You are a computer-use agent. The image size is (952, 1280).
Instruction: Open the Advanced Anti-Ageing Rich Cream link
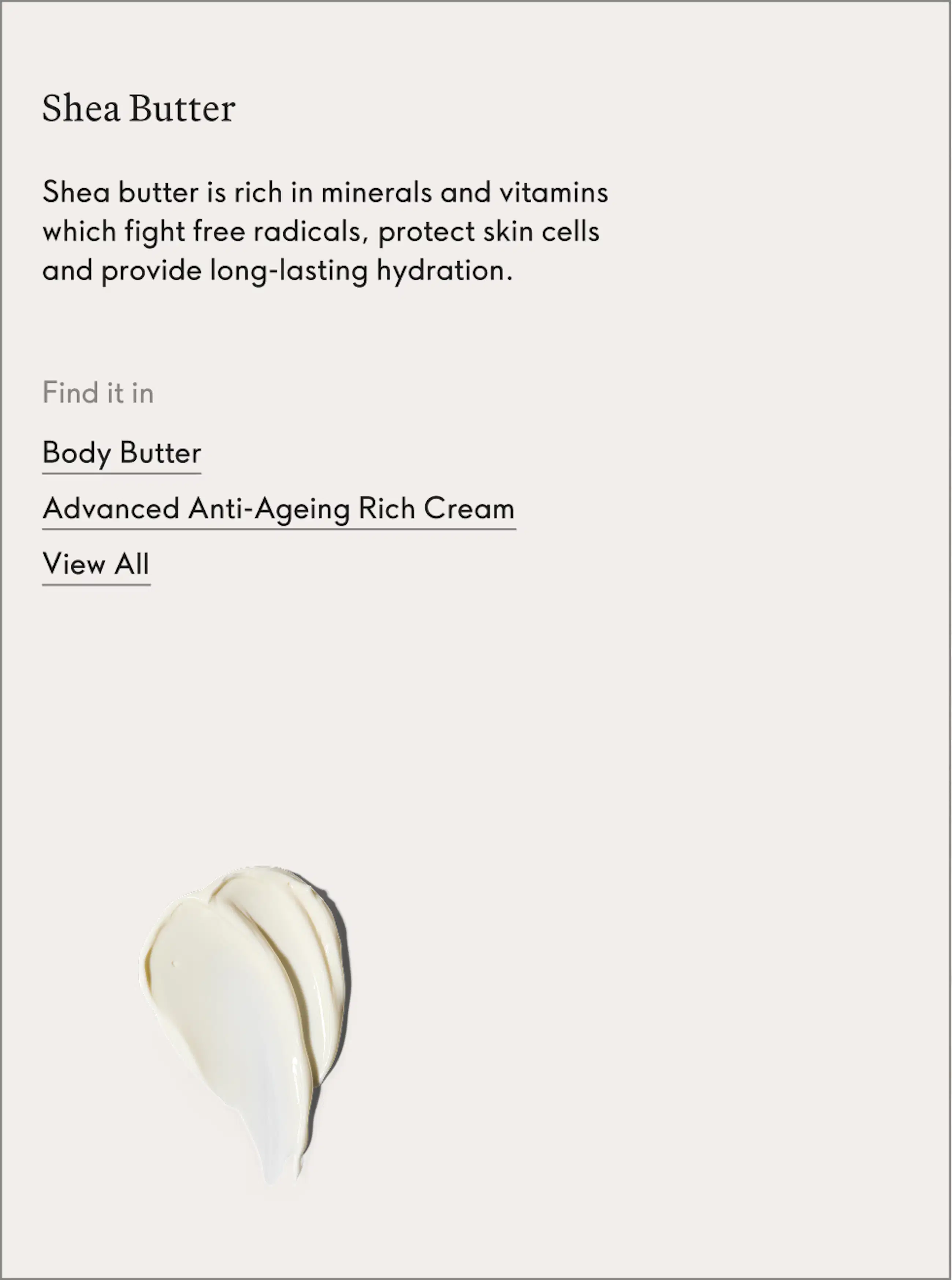click(x=279, y=509)
